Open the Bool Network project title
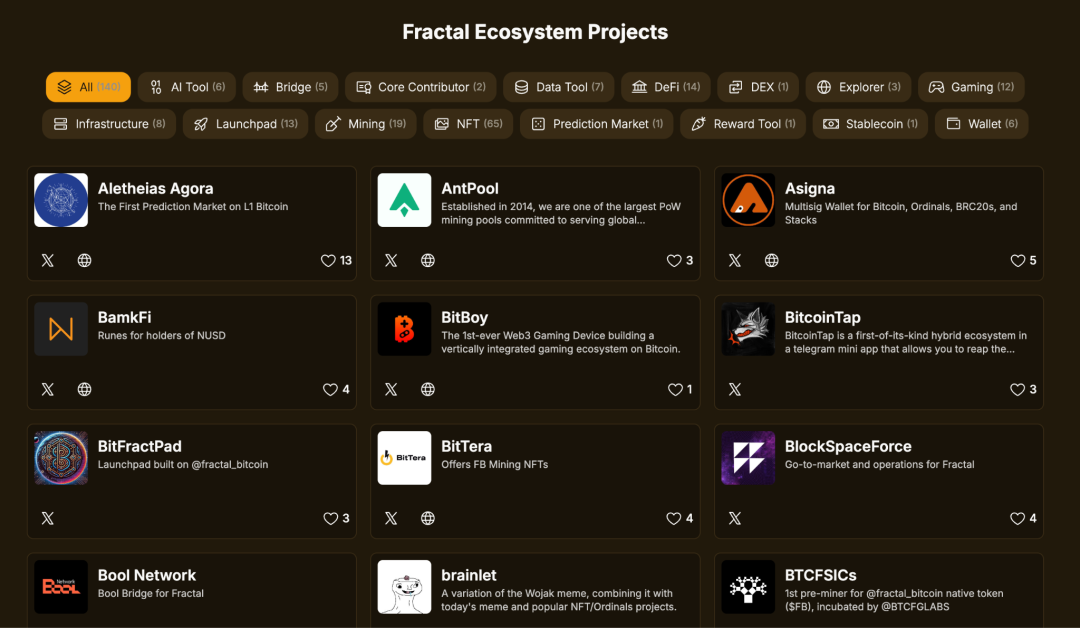The width and height of the screenshot is (1080, 628). [147, 575]
